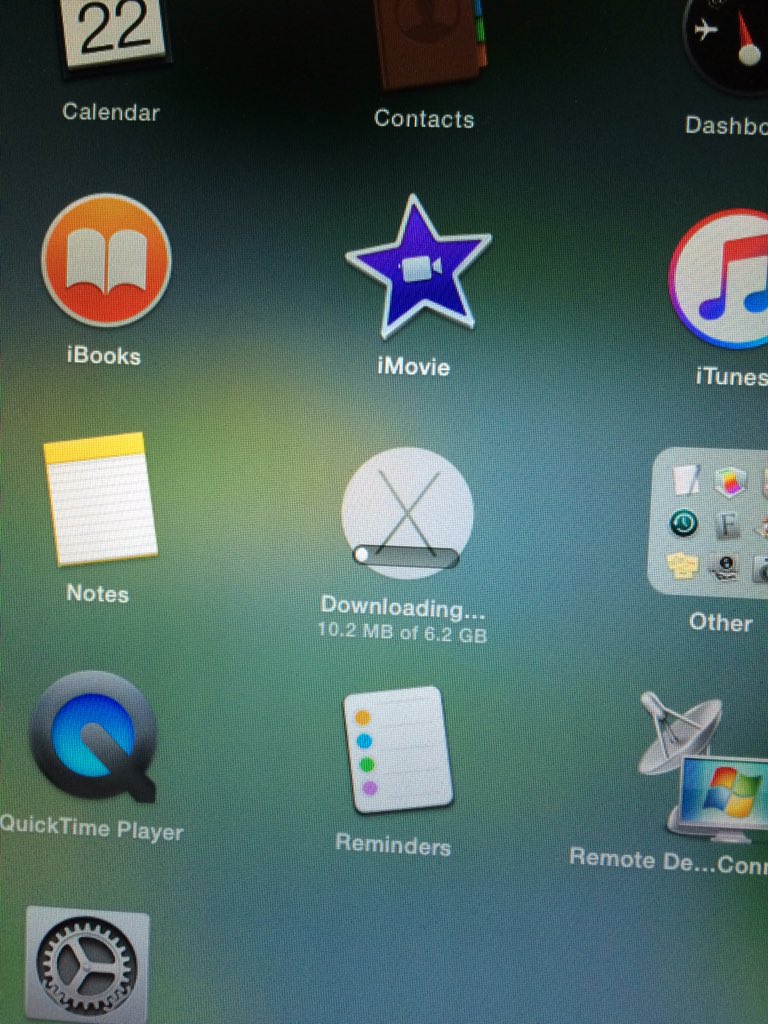
Task: Launch the iBooks app
Action: [106, 259]
